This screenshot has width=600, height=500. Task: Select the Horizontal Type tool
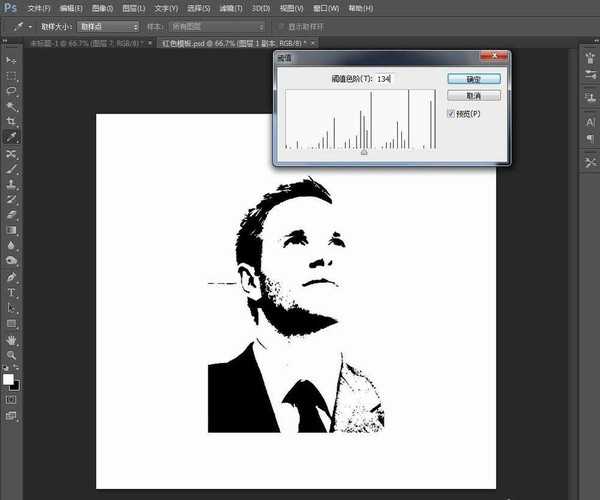12,293
